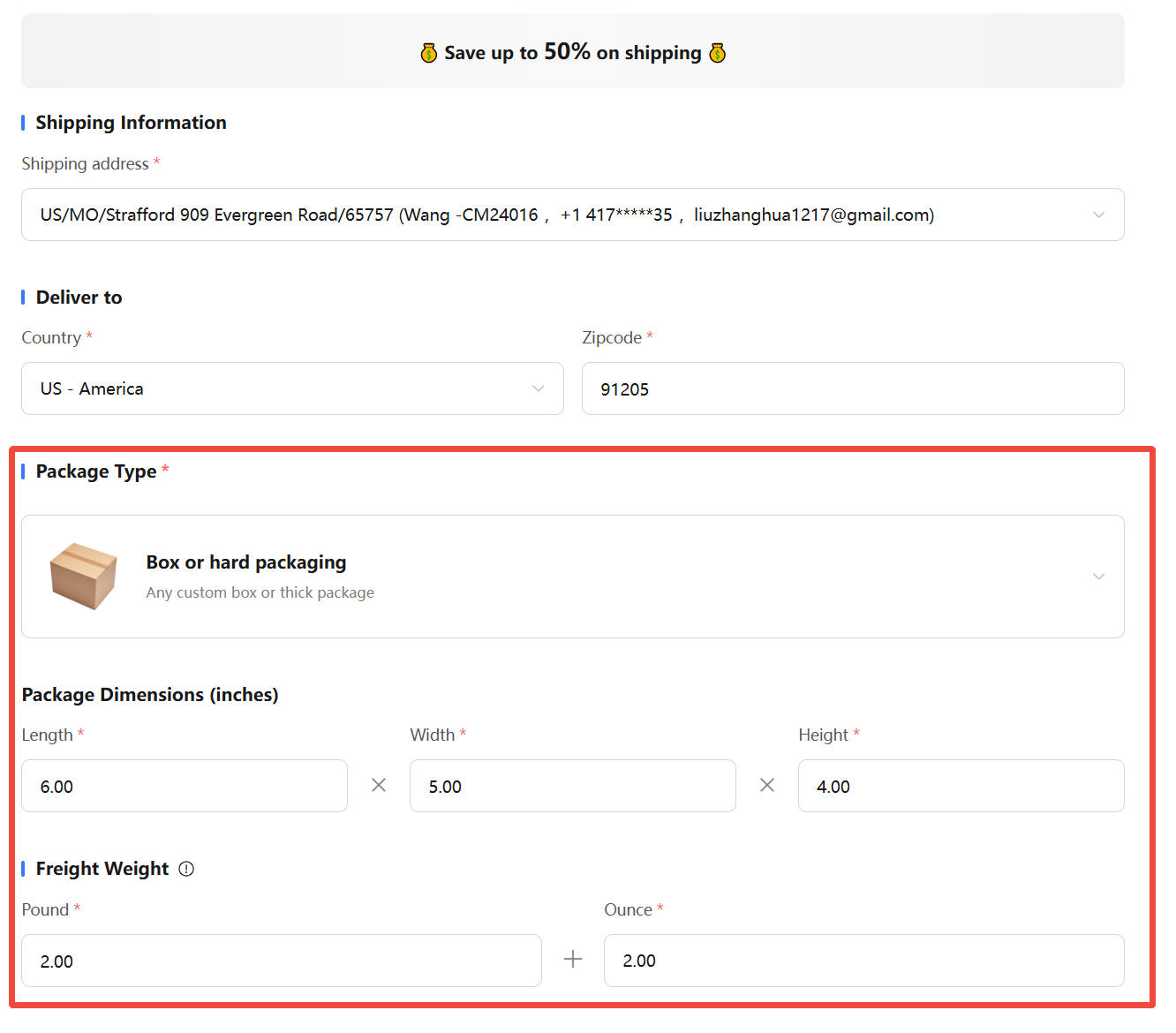Expand the Package Type chevron arrow

click(x=1098, y=577)
